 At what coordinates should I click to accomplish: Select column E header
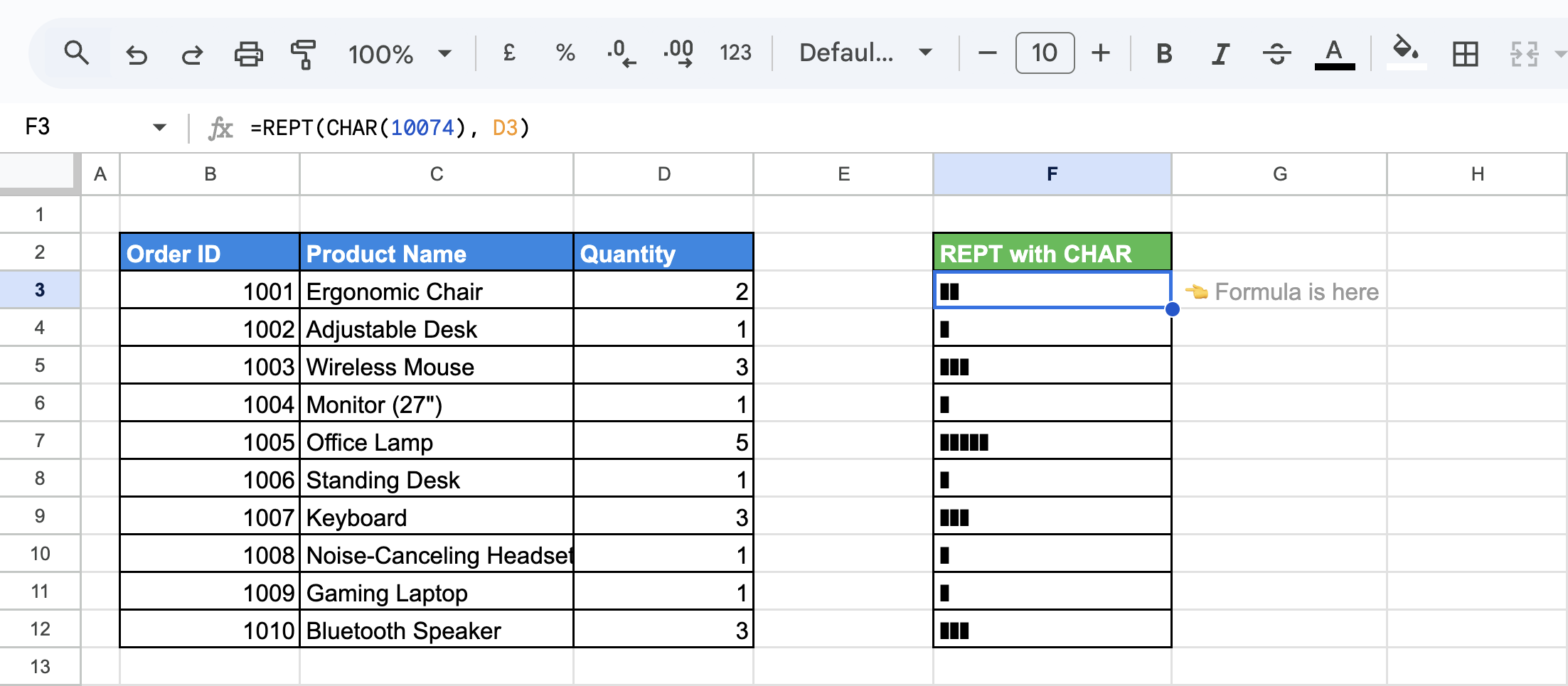(x=843, y=174)
